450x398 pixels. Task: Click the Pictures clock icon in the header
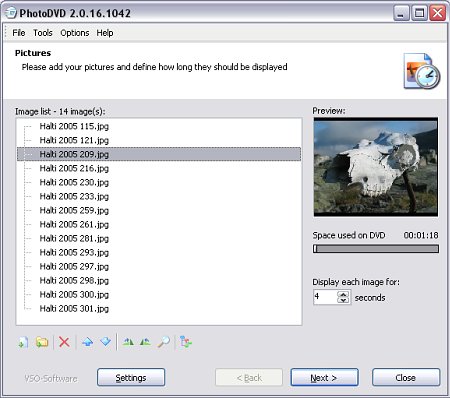(x=422, y=71)
